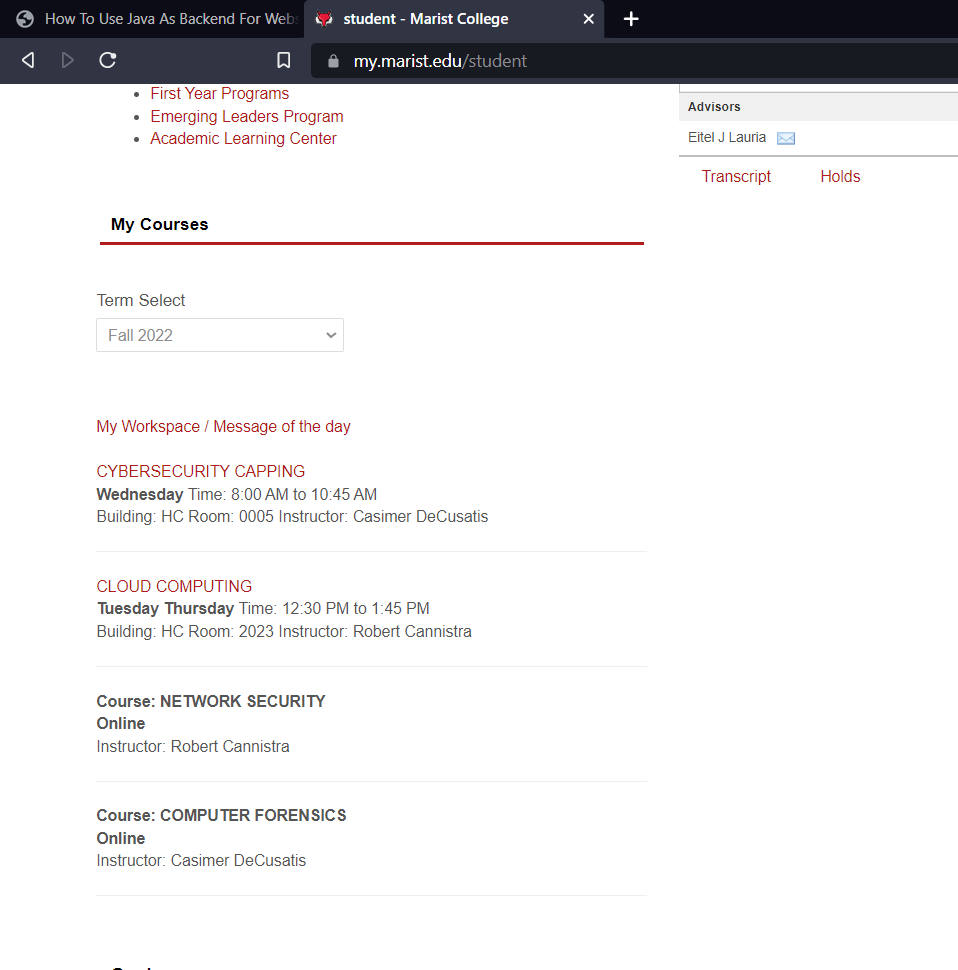Viewport: 958px width, 970px height.
Task: Click the Term Select label
Action: click(x=140, y=300)
